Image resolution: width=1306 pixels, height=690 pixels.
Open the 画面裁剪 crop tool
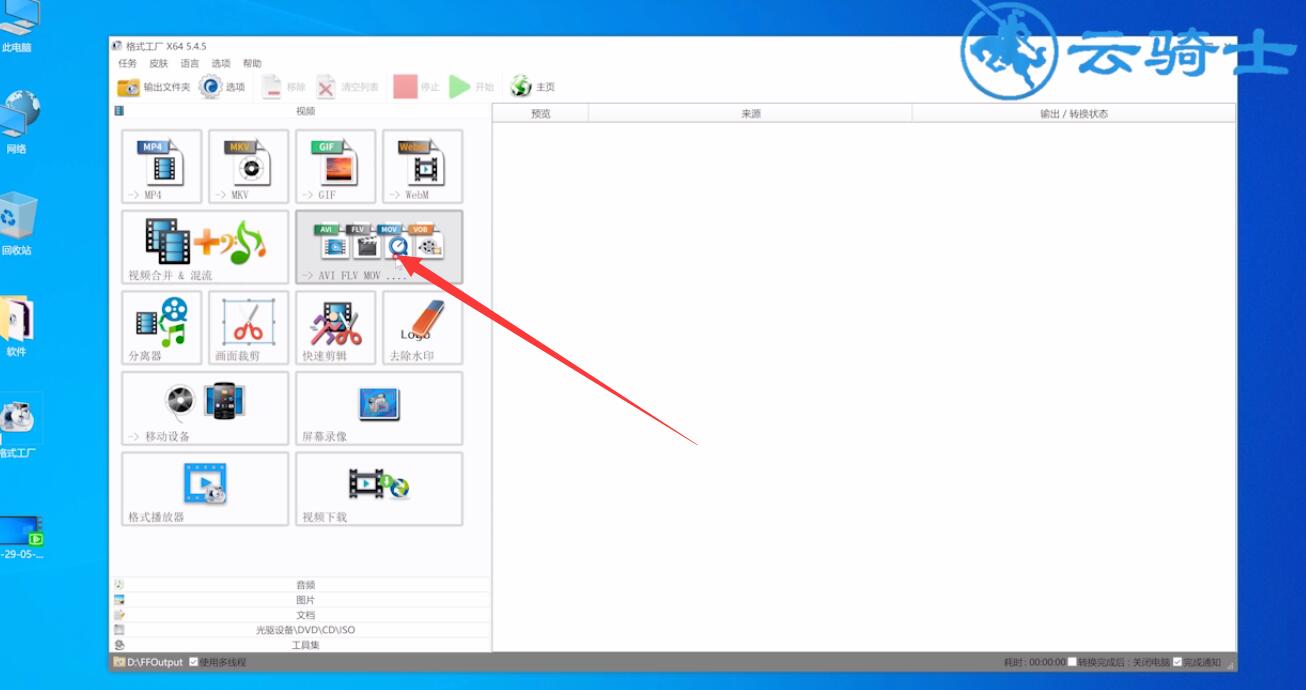tap(249, 328)
